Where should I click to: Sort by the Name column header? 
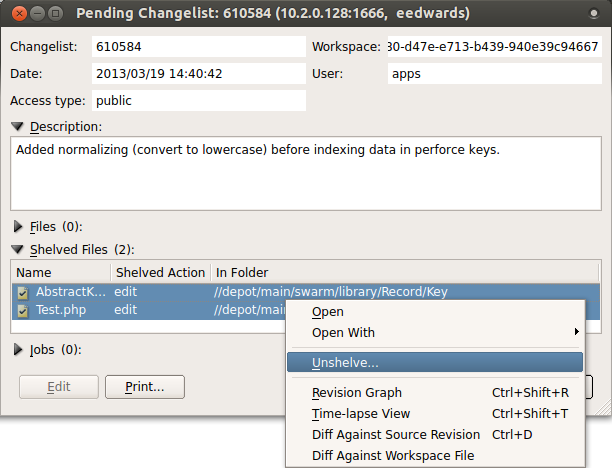click(x=62, y=272)
